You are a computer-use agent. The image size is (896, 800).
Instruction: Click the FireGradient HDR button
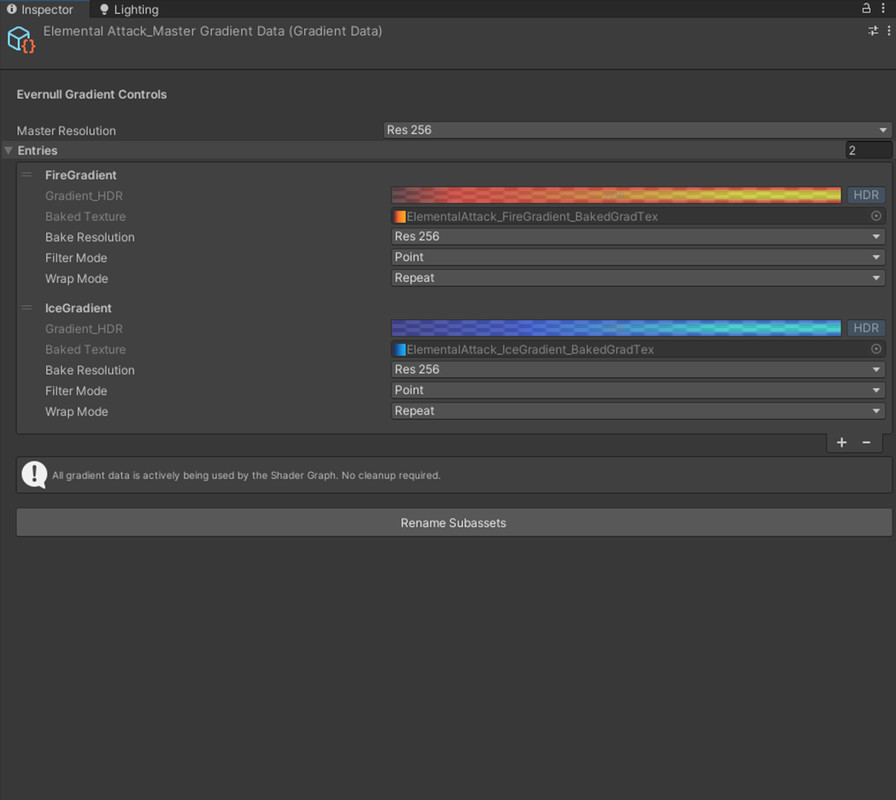point(866,195)
